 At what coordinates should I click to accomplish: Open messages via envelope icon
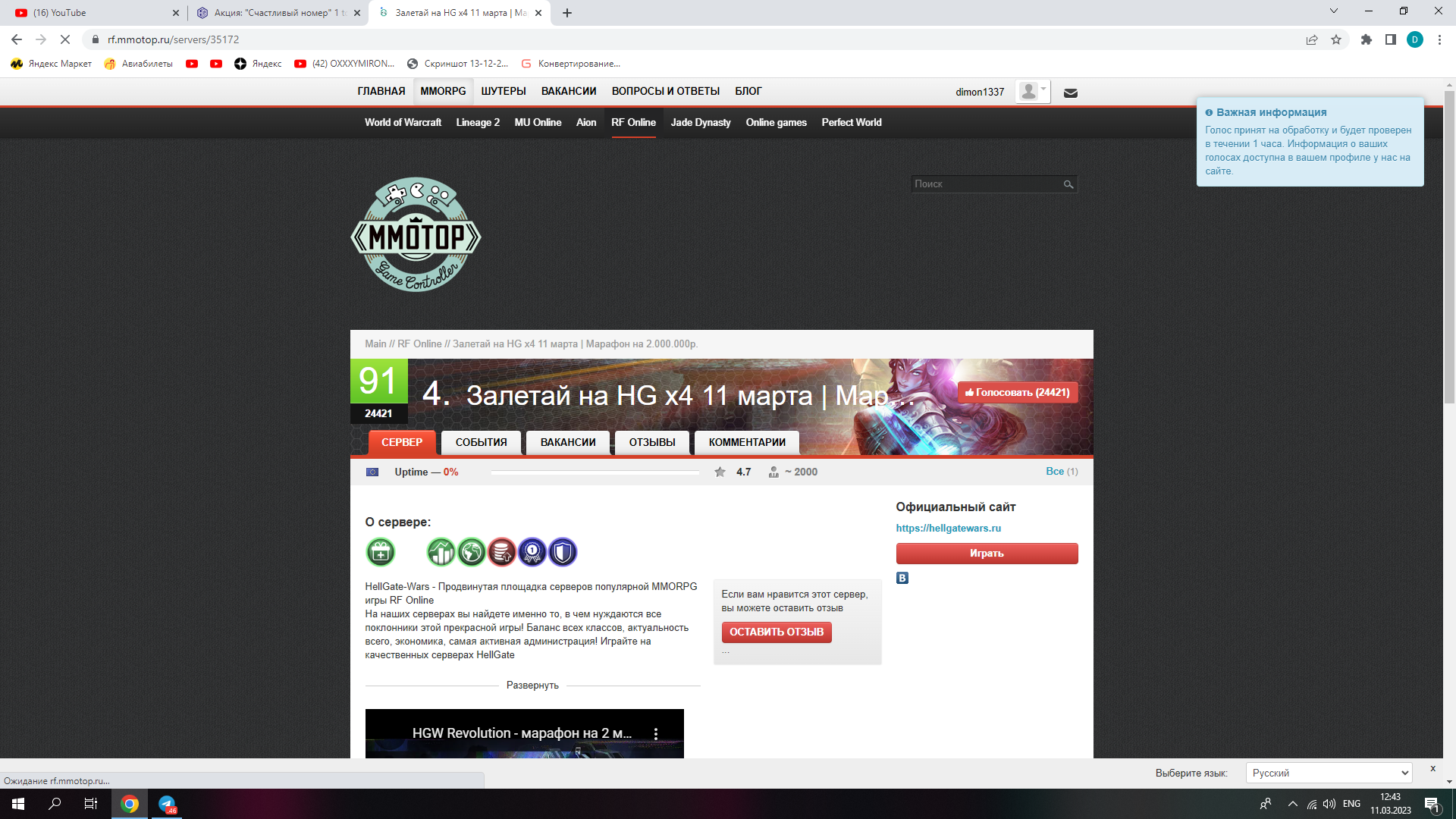(x=1071, y=93)
